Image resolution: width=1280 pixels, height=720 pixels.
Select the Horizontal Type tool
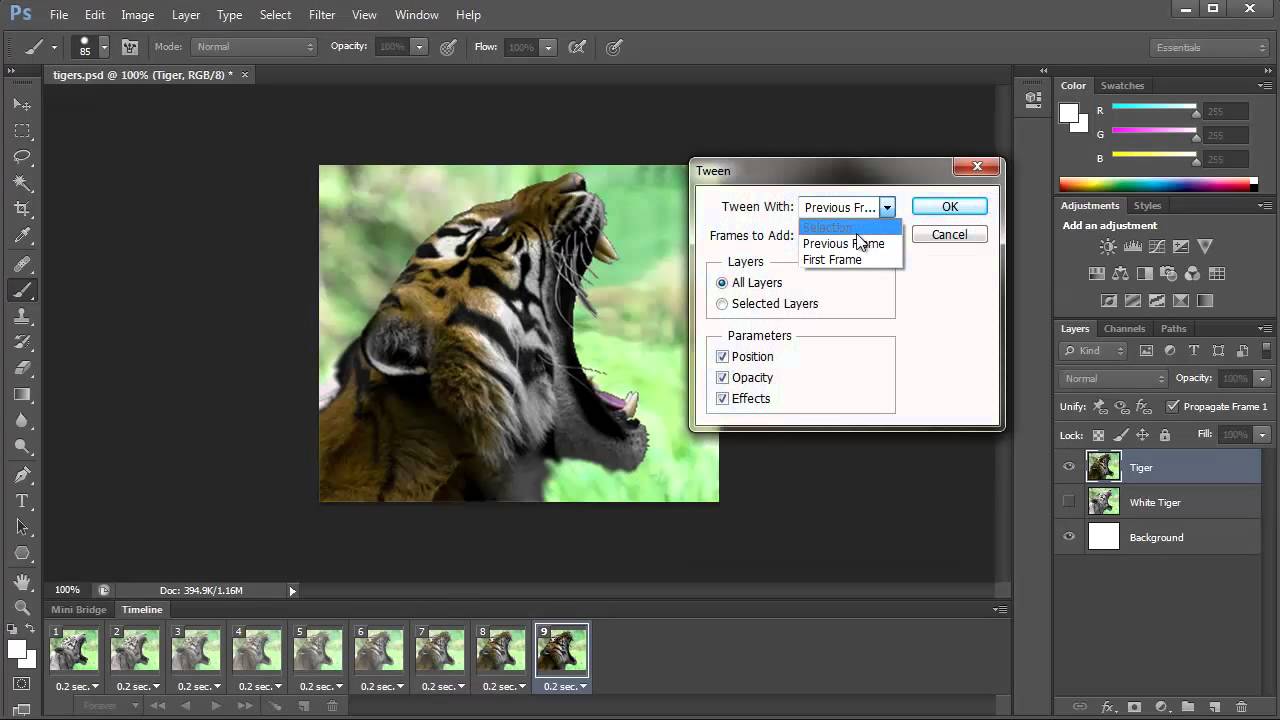coord(22,499)
